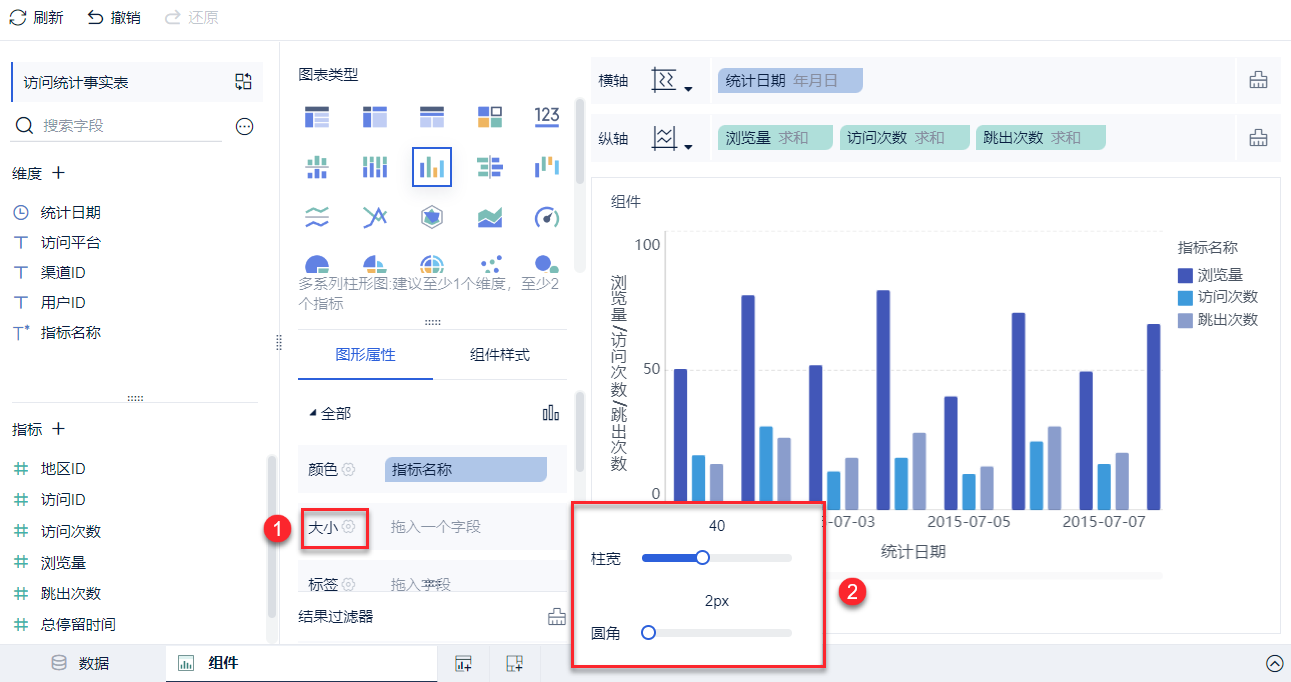
Task: Select the radar chart type
Action: (432, 216)
